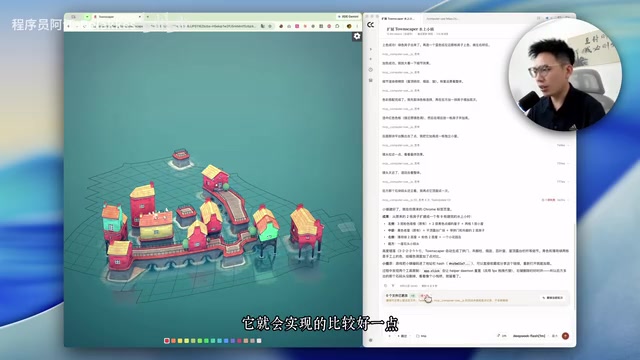Click the plus attach icon in chat input
Screen dimensions: 640x360
(x=389, y=336)
